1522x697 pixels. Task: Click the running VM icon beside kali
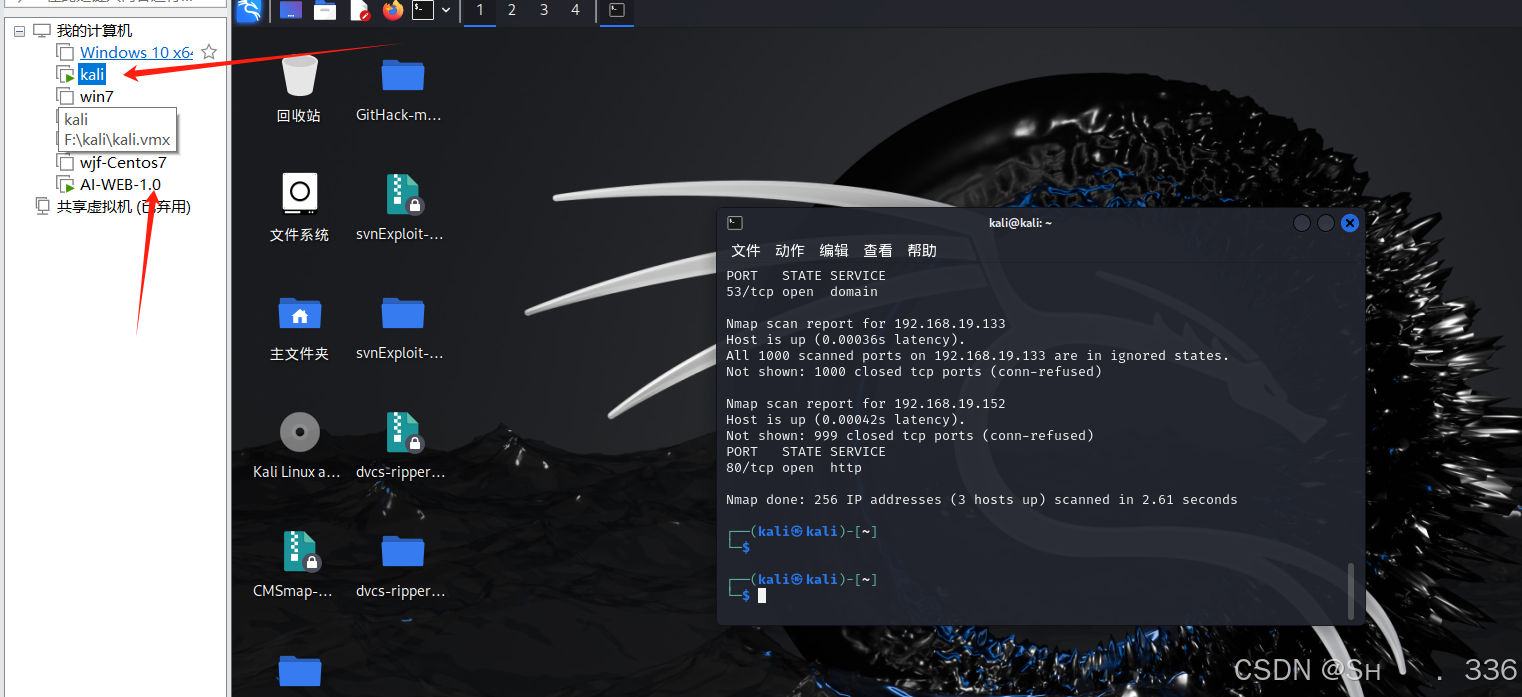65,75
